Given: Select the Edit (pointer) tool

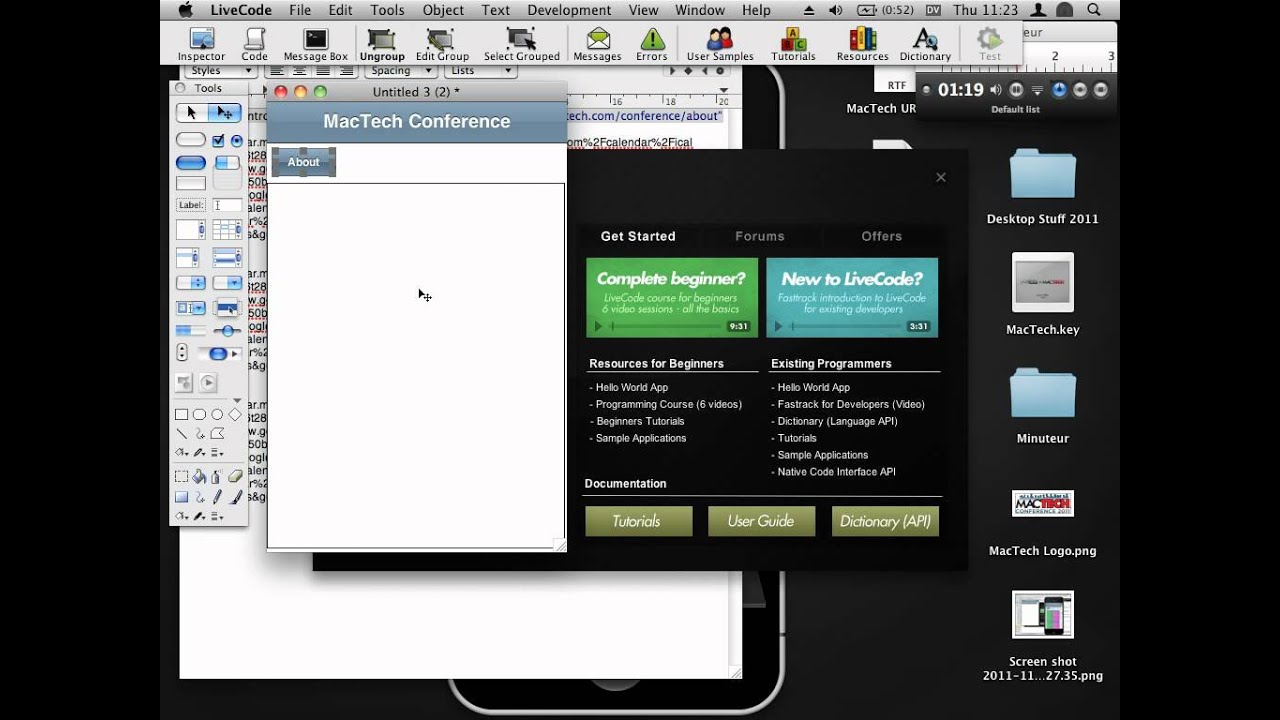Looking at the screenshot, I should (226, 113).
